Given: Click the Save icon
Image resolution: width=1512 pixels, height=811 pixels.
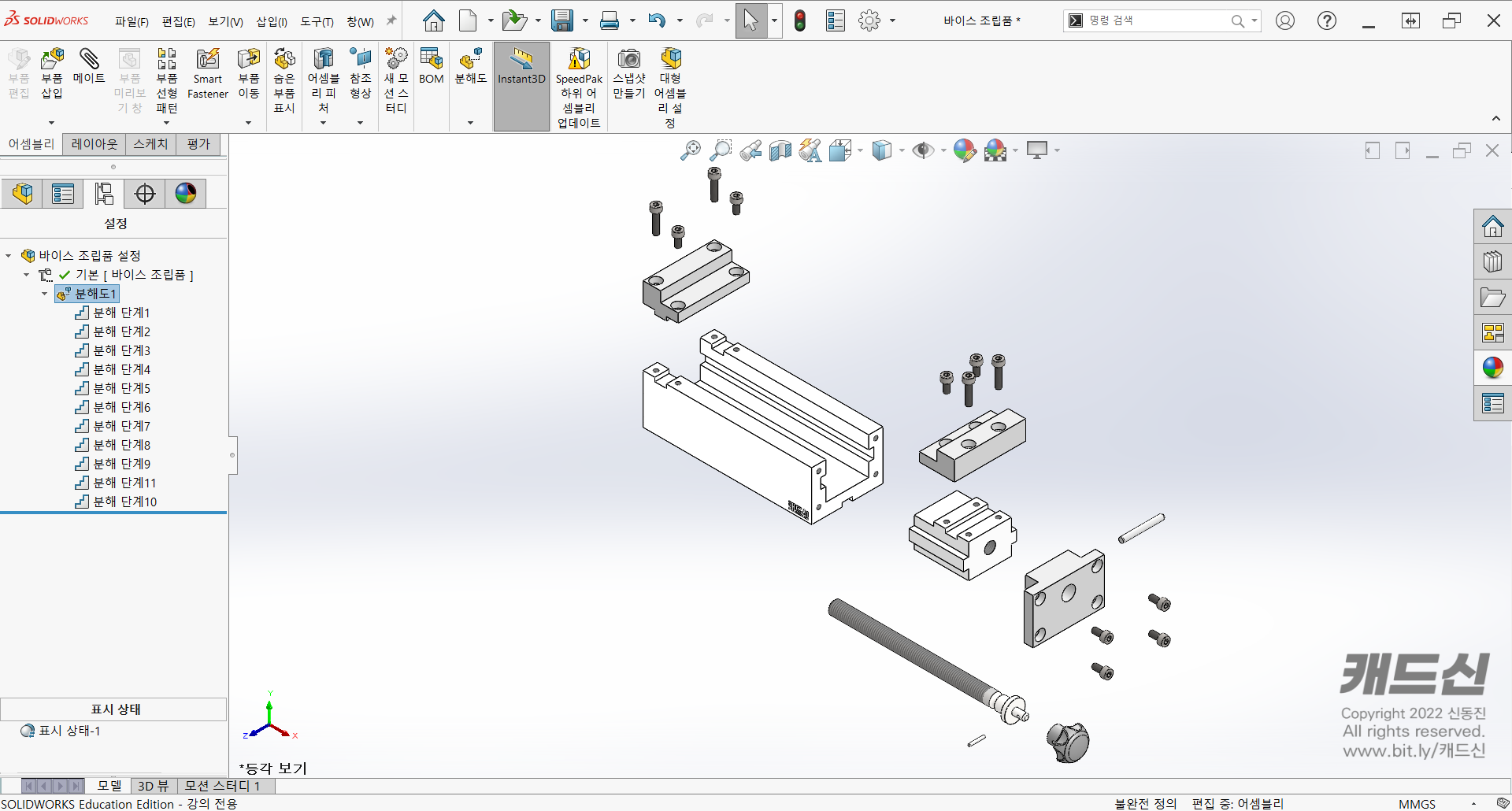Looking at the screenshot, I should click(562, 20).
